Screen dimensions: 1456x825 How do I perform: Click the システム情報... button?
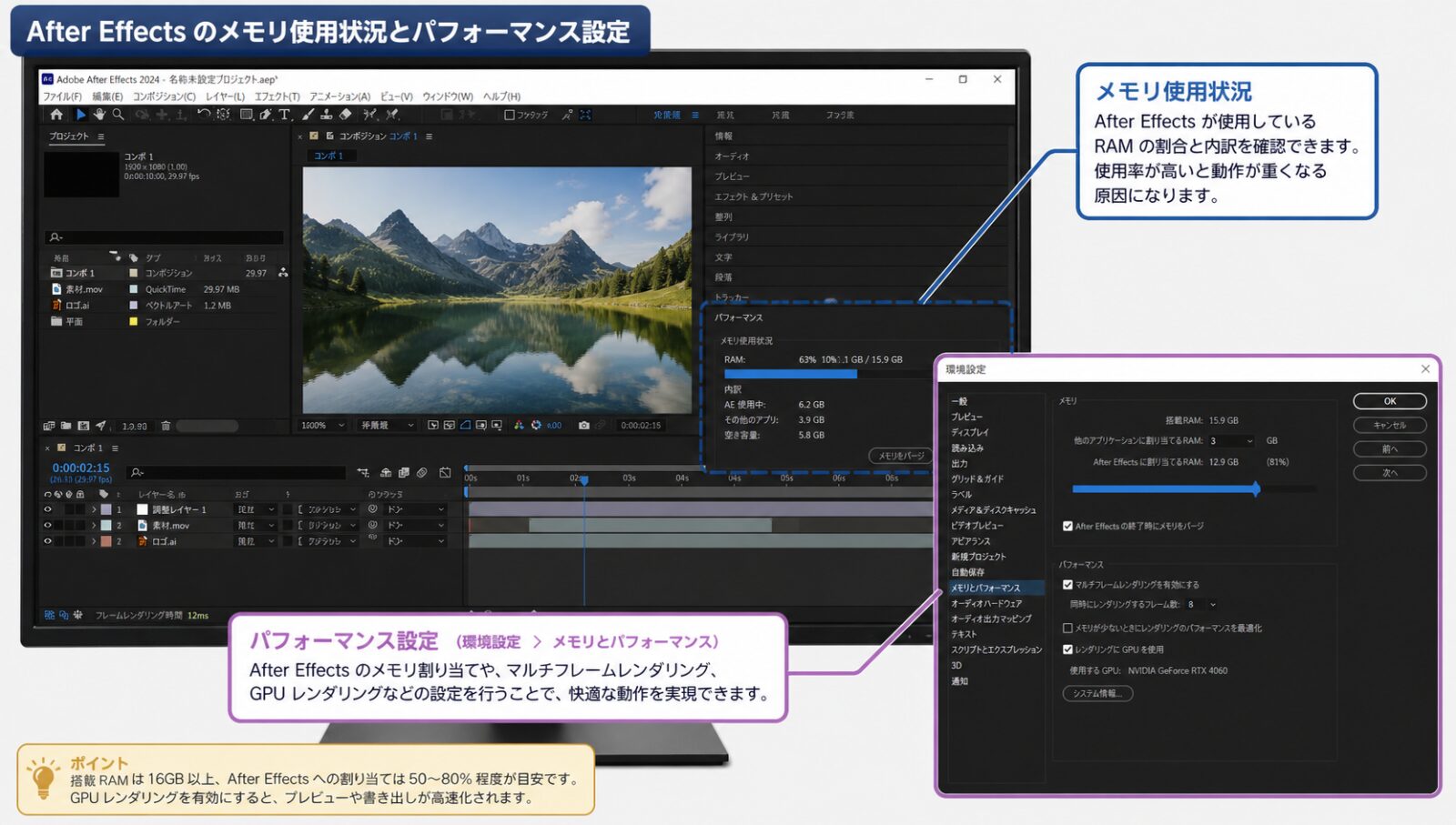click(1097, 693)
